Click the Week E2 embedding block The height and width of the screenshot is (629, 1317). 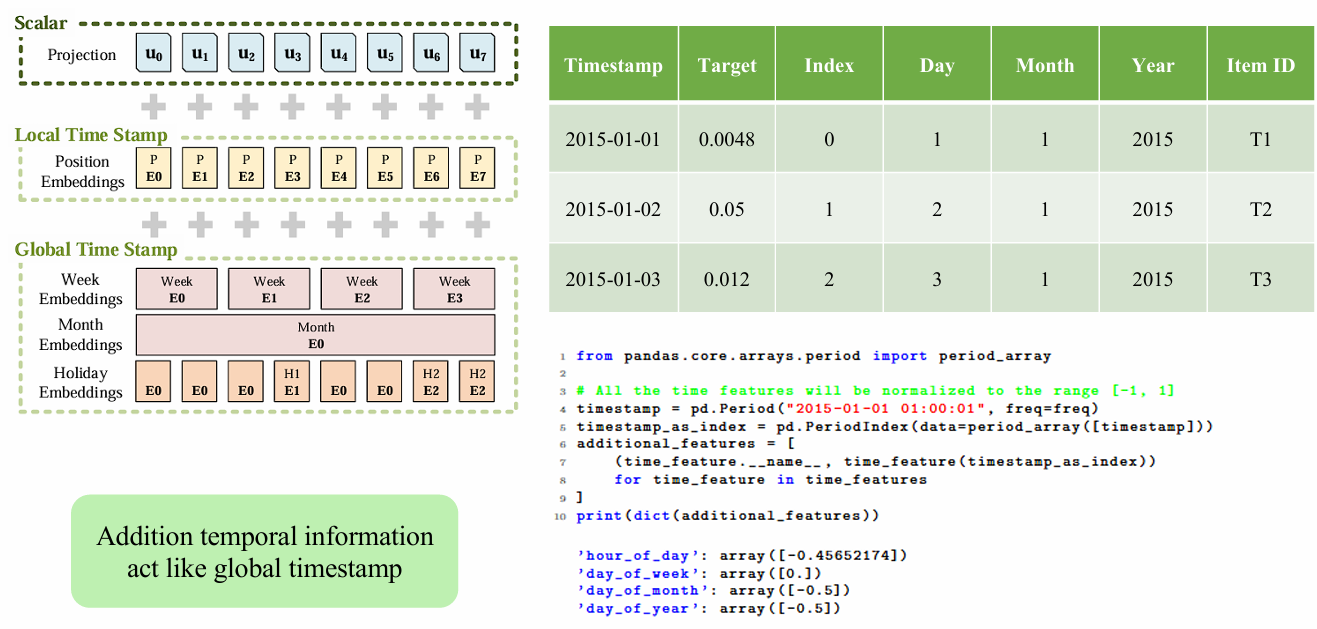click(362, 289)
